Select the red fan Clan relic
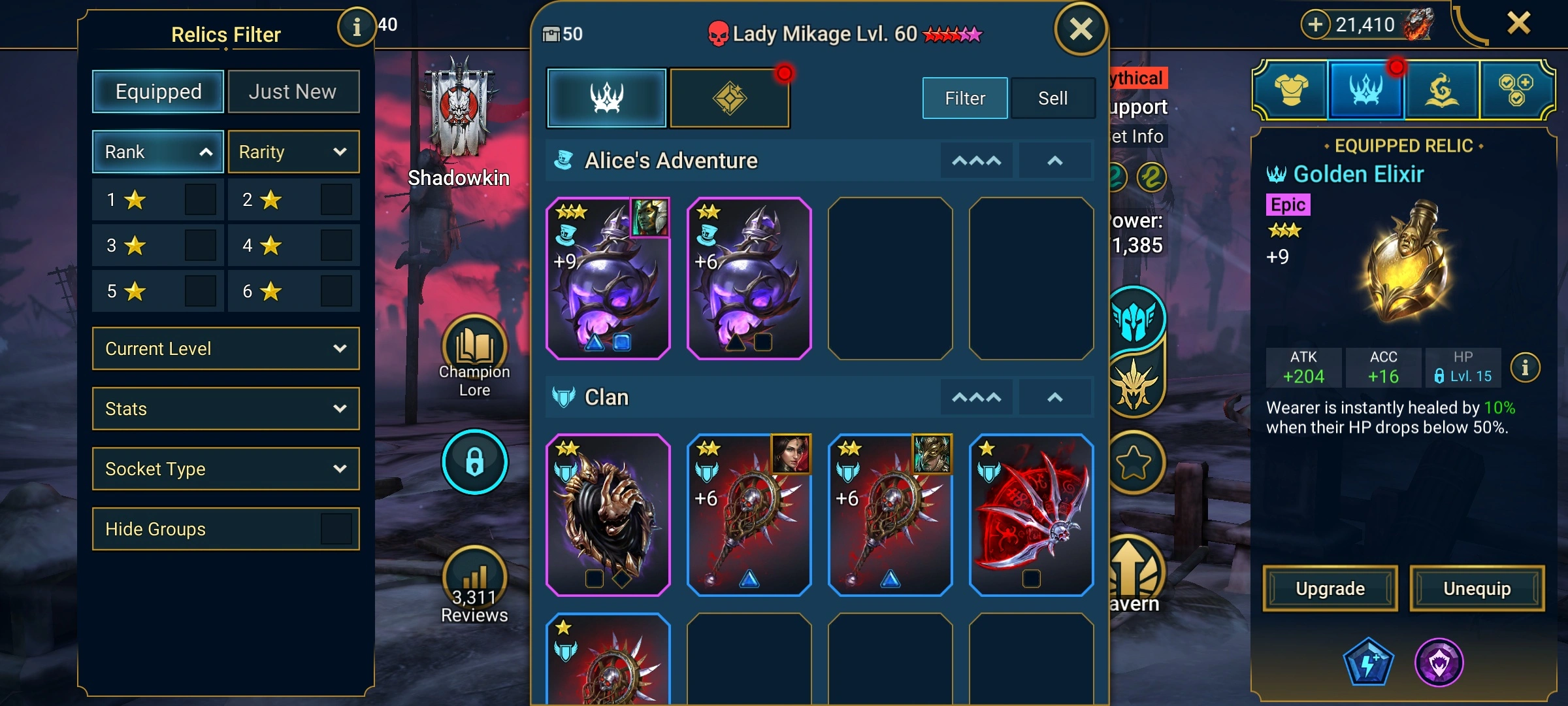The width and height of the screenshot is (1568, 706). 1031,515
